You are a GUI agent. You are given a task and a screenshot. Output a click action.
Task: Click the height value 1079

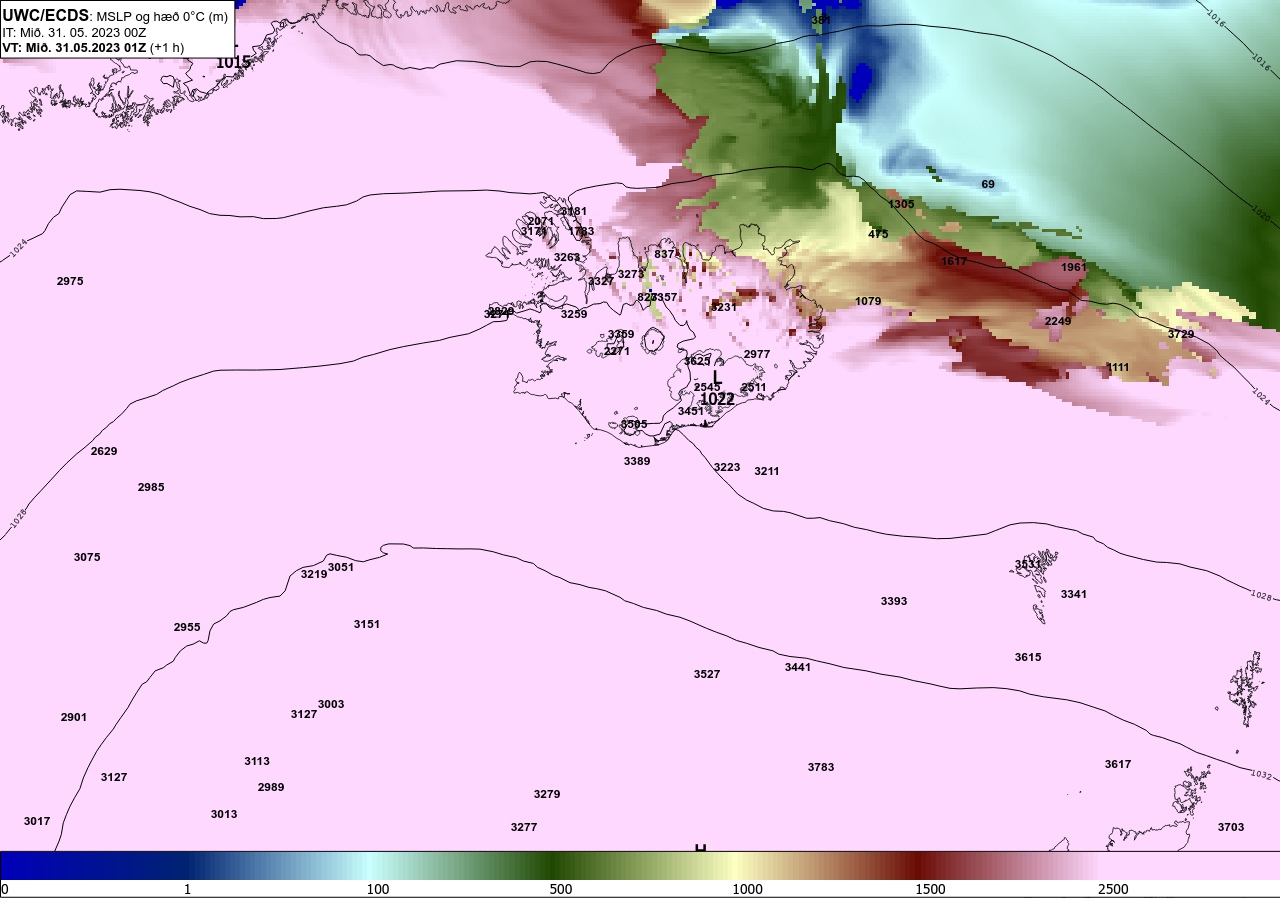tap(868, 301)
